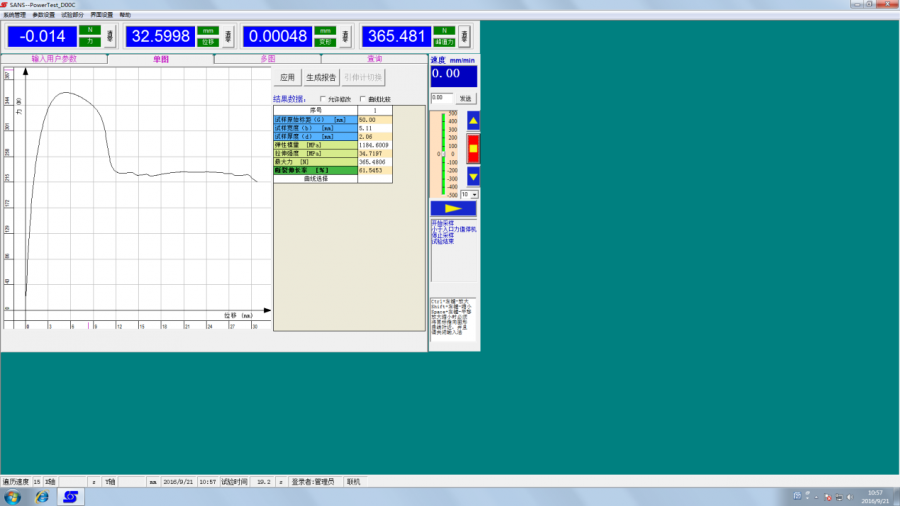900x506 pixels.
Task: Select the sample width value cell 5.11
Action: tap(375, 129)
